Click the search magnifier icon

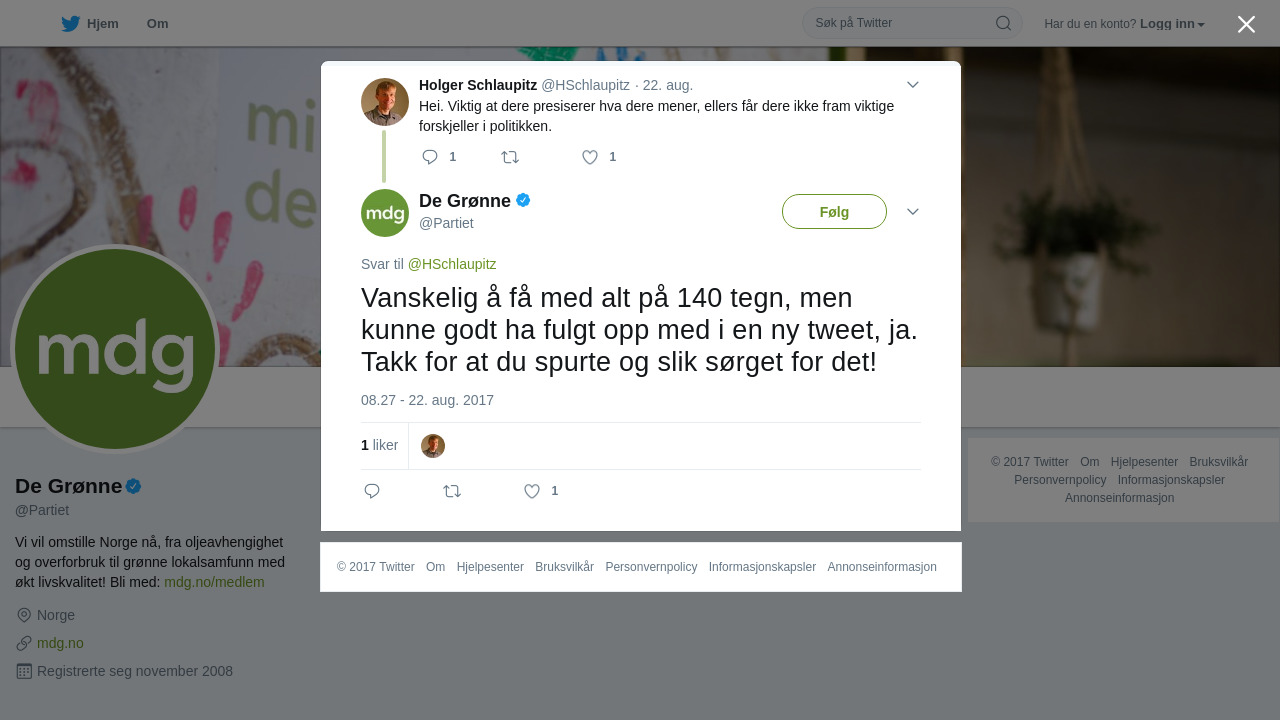[x=1003, y=23]
